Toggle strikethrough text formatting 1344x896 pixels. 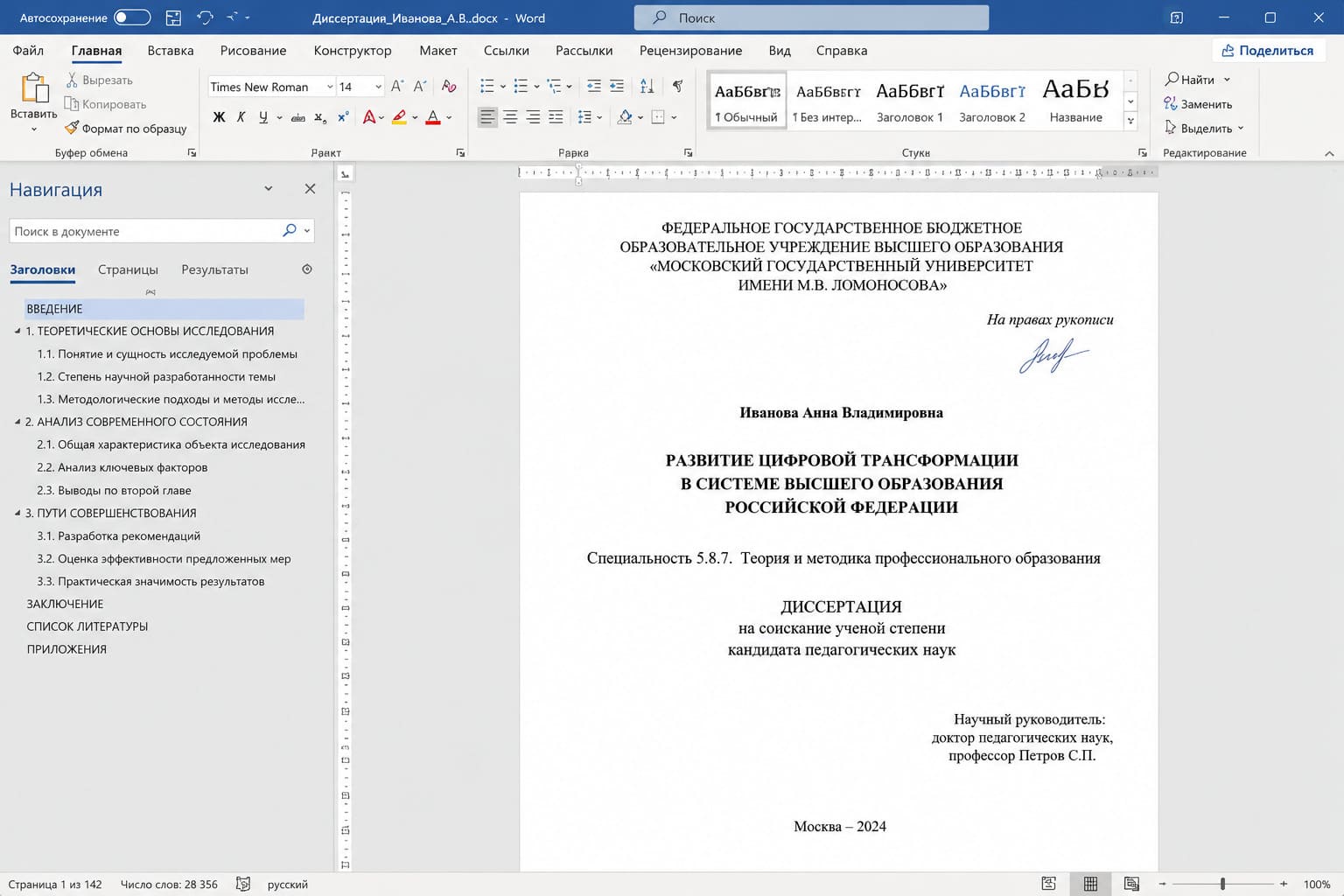coord(297,117)
